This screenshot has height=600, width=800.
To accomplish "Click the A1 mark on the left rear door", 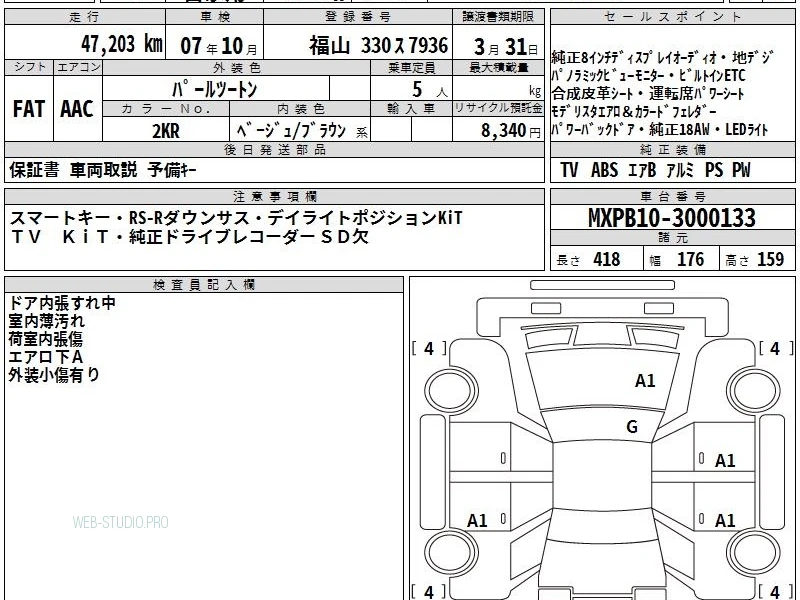I will (x=477, y=520).
